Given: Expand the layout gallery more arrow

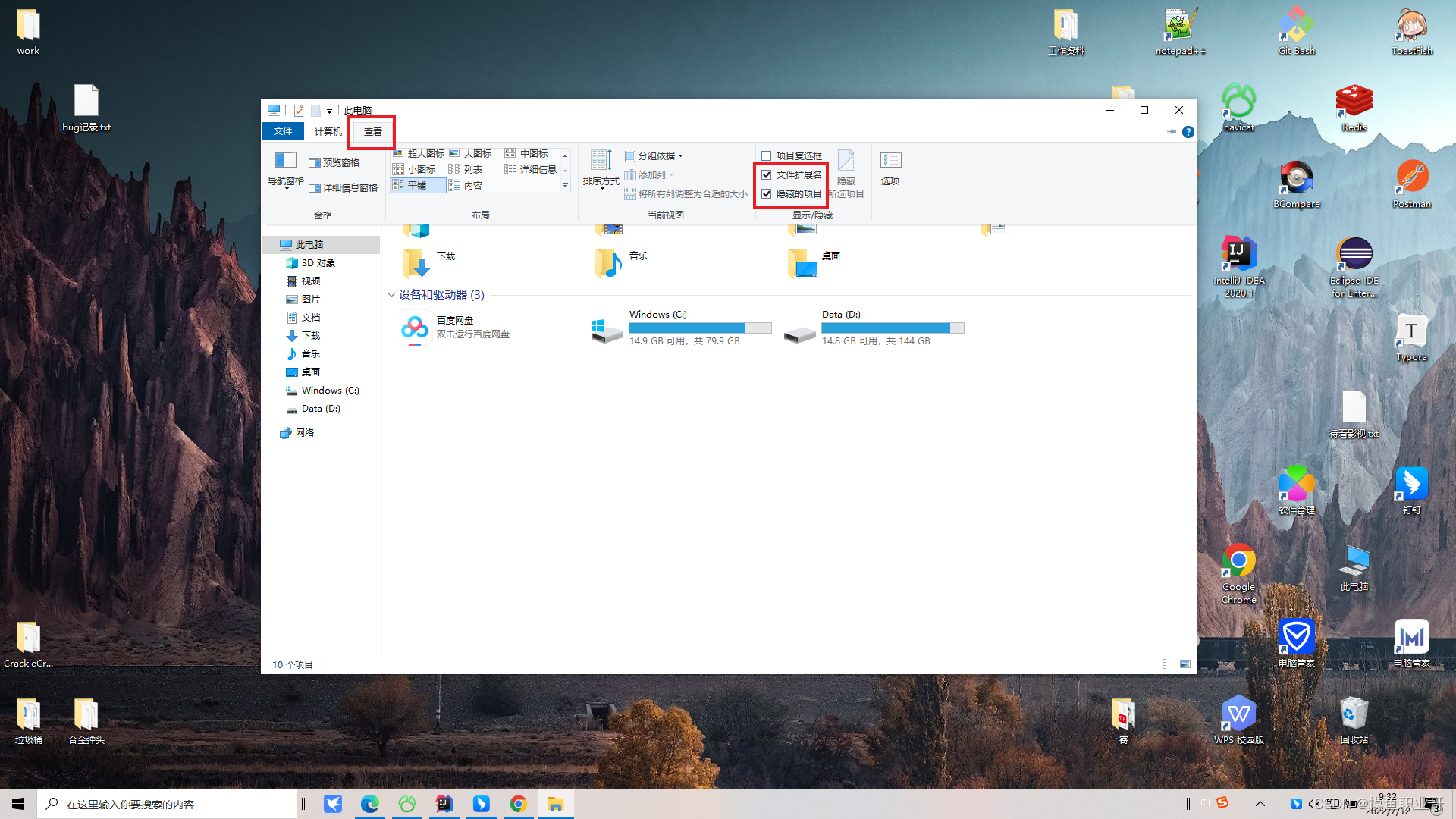Looking at the screenshot, I should coord(565,186).
